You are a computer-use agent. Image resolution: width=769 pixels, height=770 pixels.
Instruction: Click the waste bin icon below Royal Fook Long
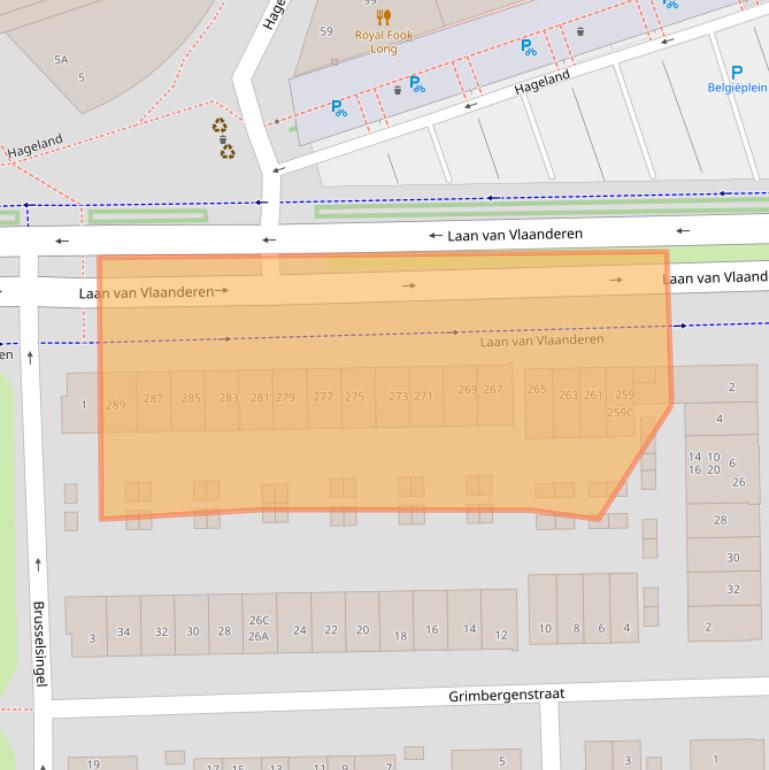(x=397, y=90)
